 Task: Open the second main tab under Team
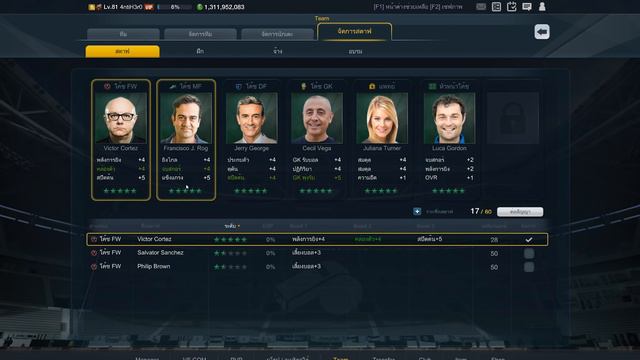[x=200, y=34]
